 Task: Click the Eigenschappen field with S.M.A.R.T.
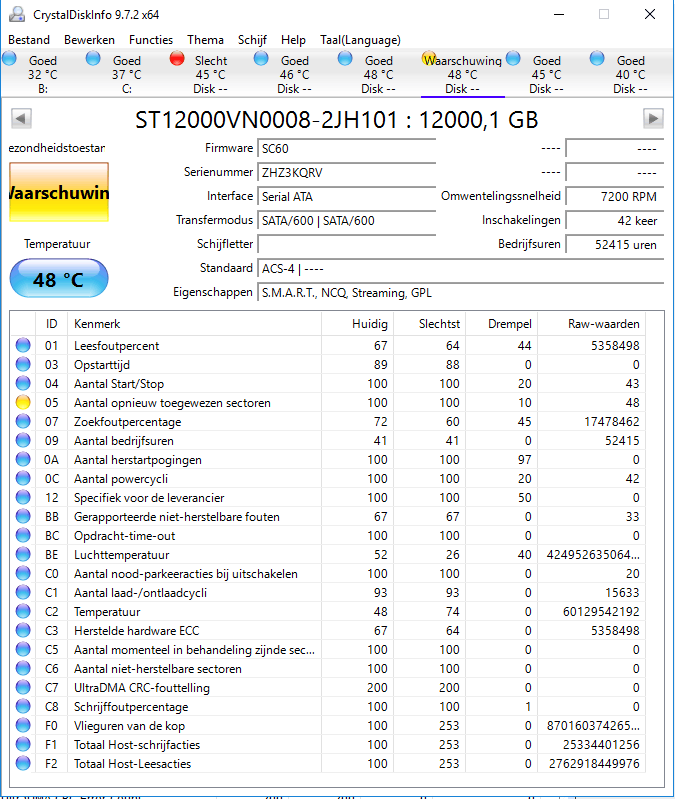(x=461, y=292)
